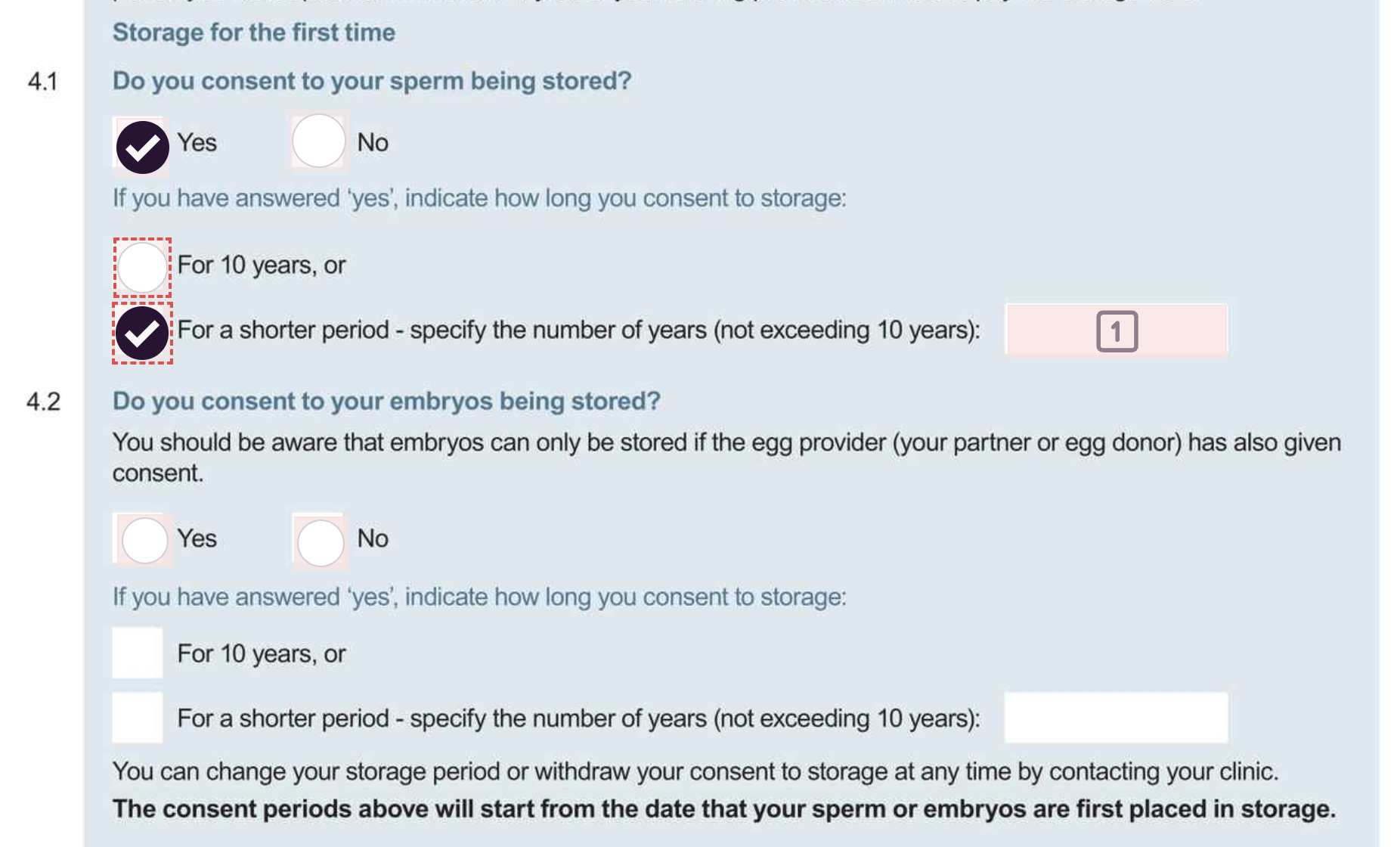Select No for sperm storage consent

318,141
